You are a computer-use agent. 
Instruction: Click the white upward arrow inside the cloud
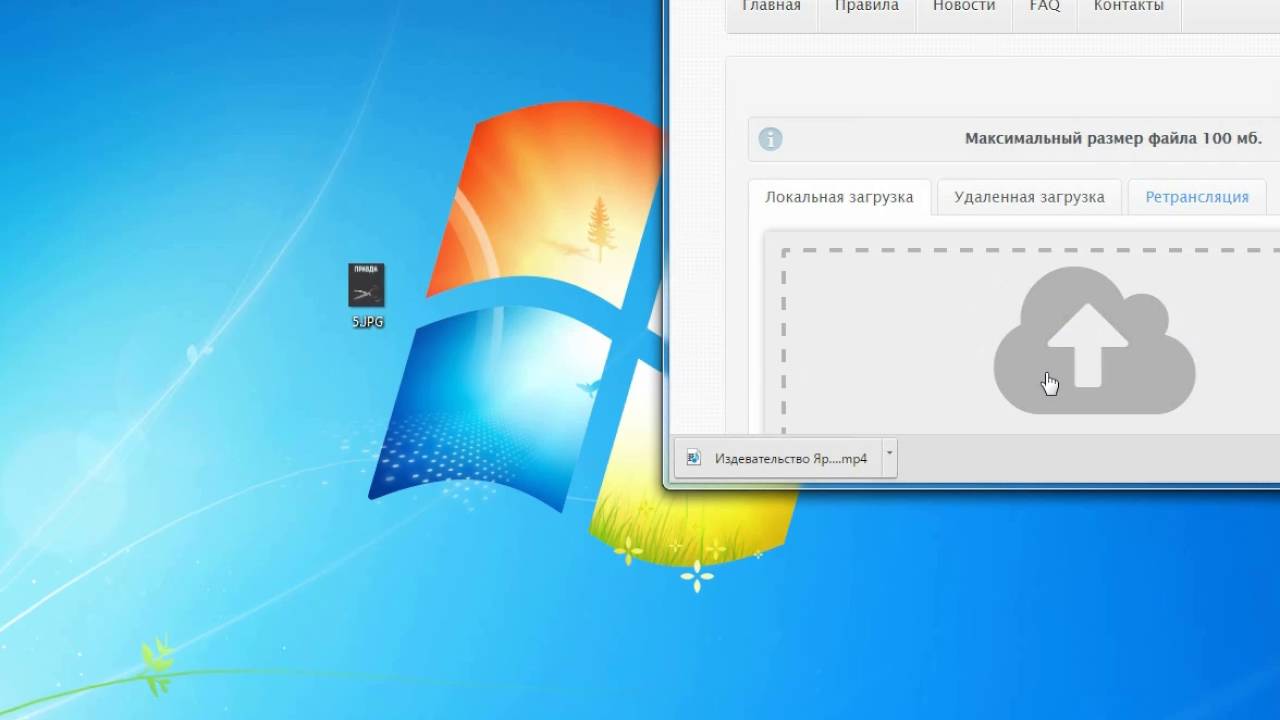(x=1088, y=345)
